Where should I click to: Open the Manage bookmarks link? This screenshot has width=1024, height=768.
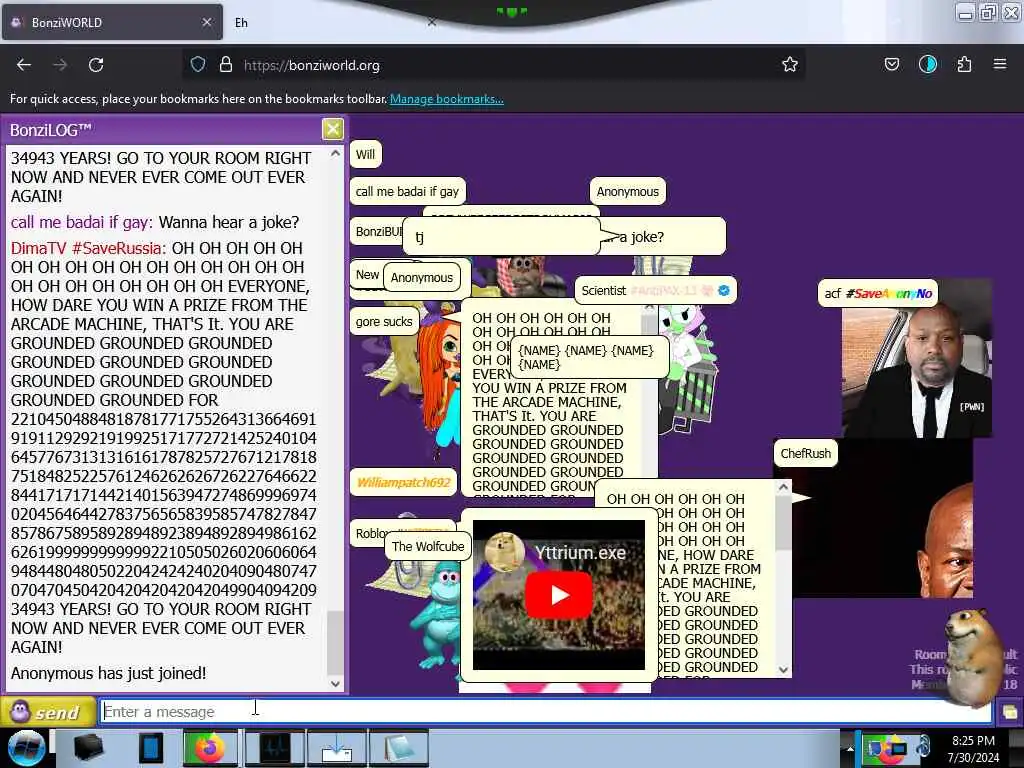pyautogui.click(x=447, y=99)
